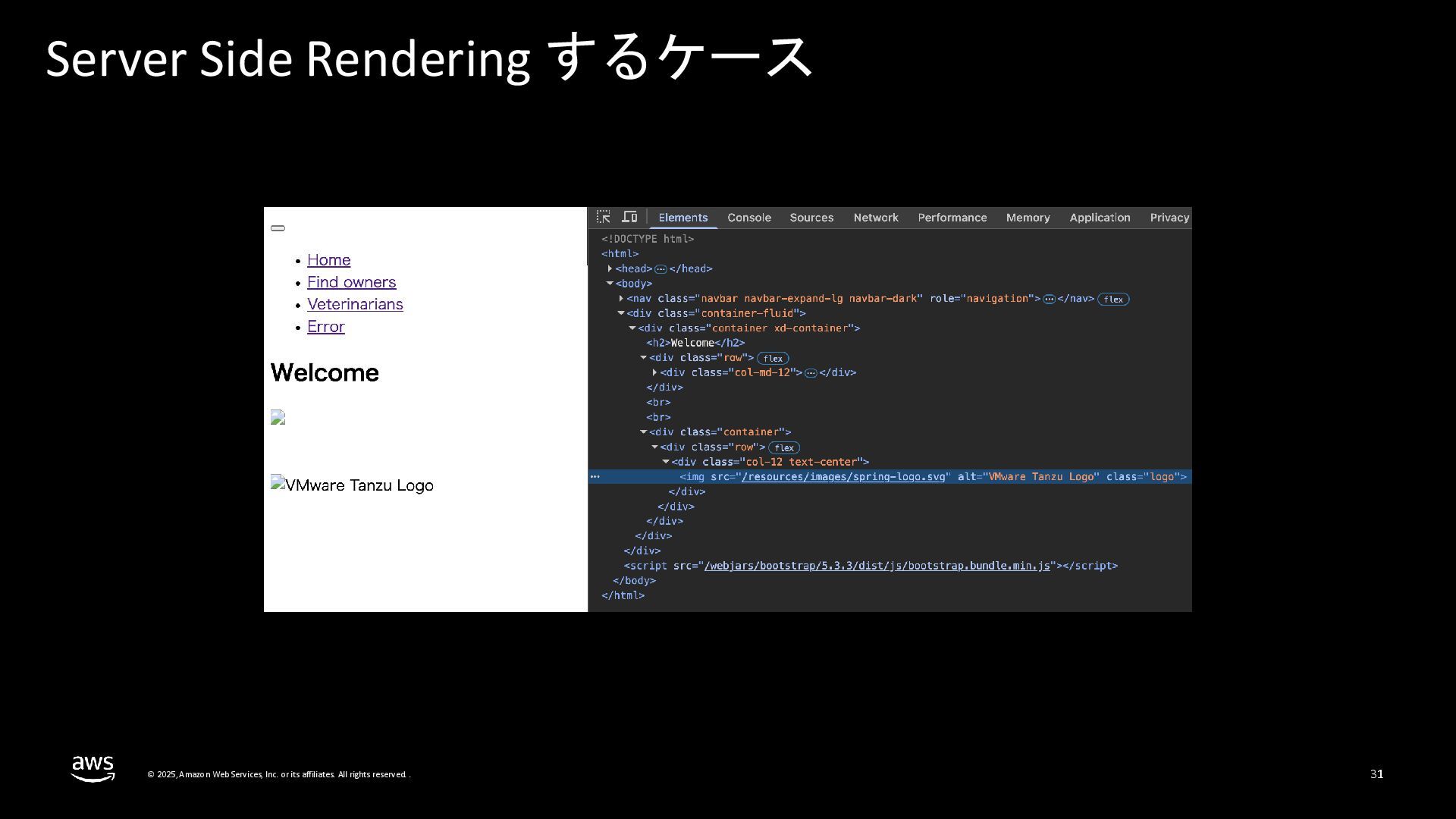
Task: Select the h2 Welcome element row
Action: tap(695, 343)
